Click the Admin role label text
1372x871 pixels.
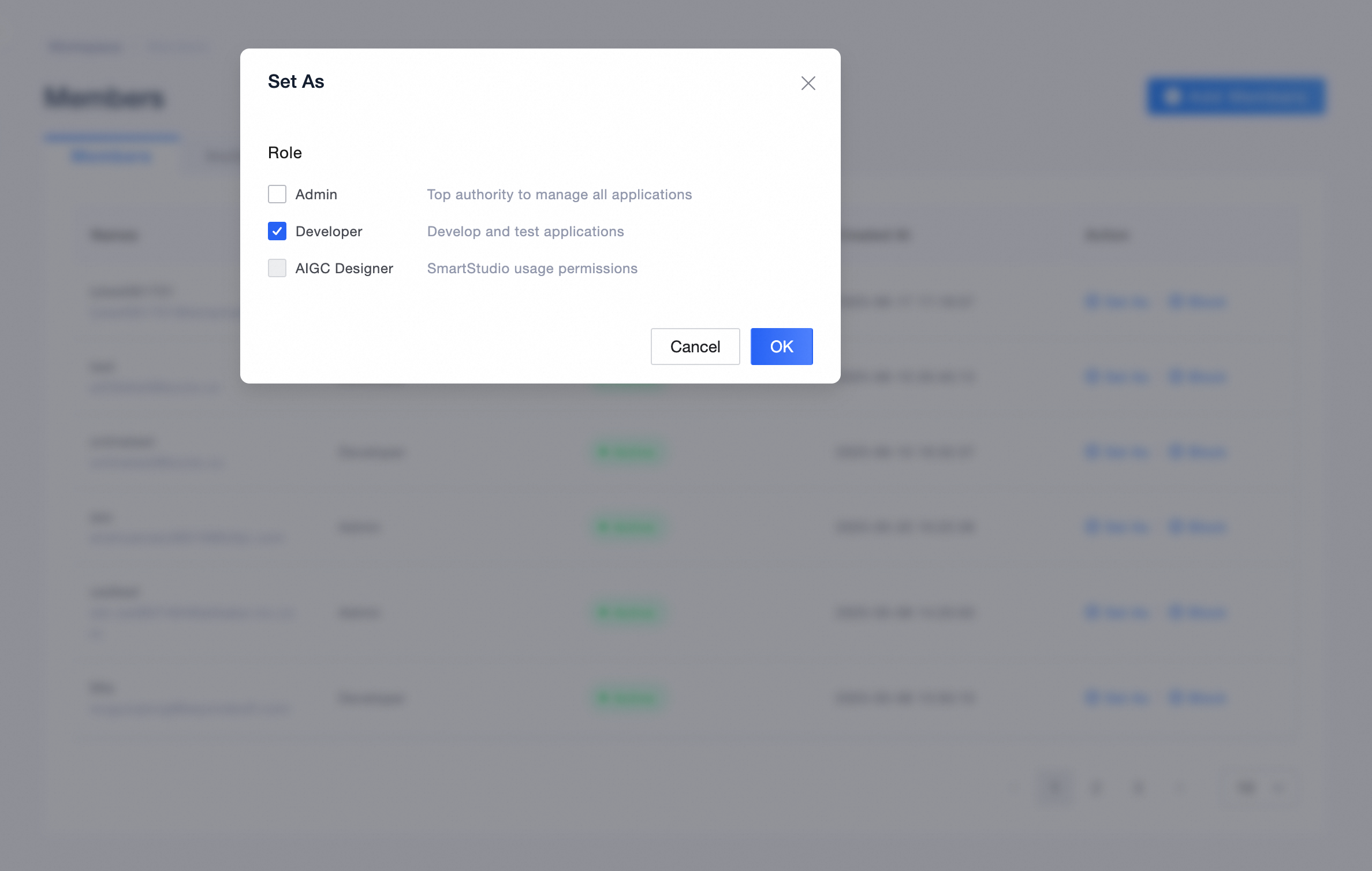(316, 195)
